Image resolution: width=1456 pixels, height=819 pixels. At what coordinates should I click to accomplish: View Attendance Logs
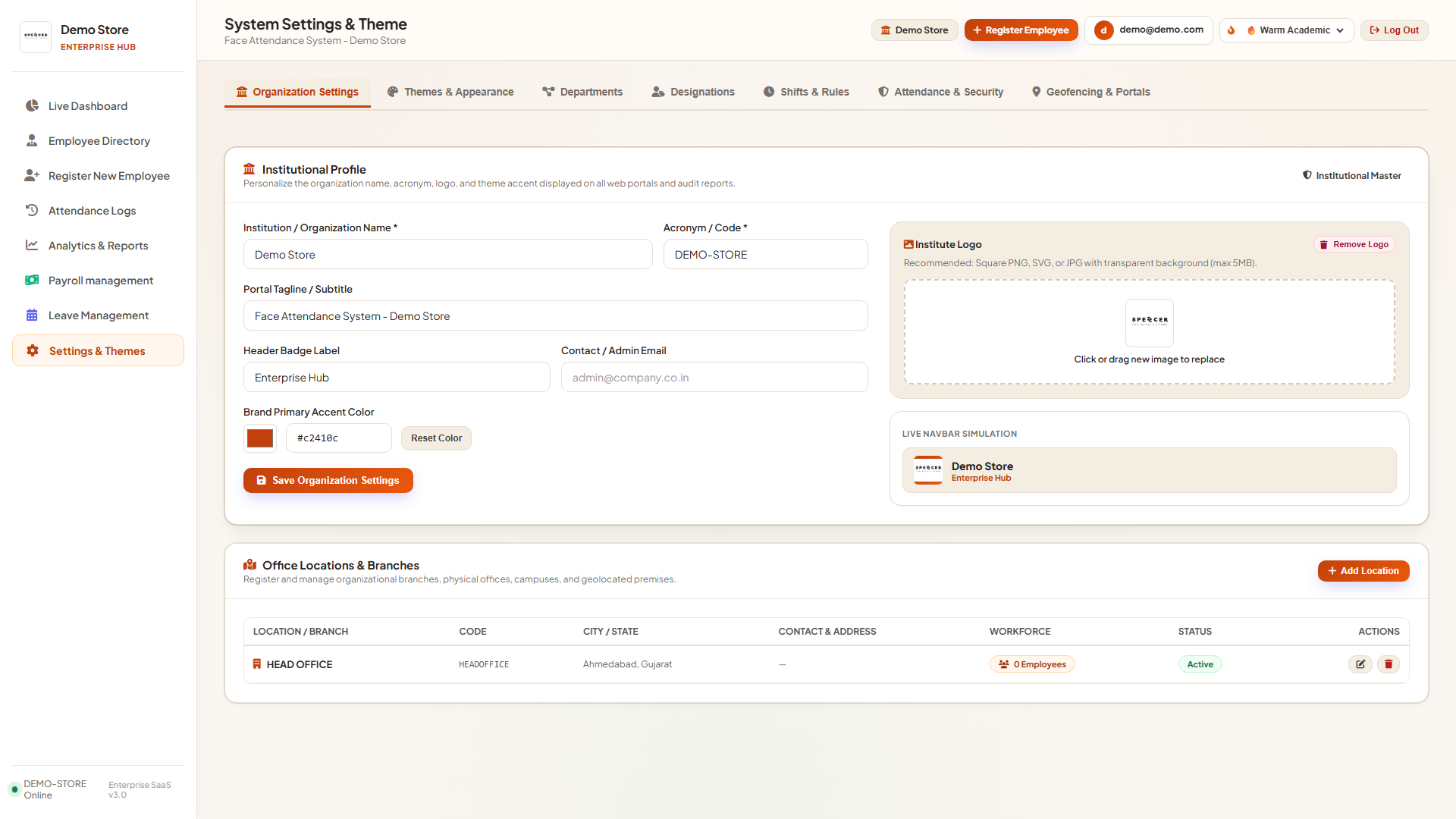point(99,211)
